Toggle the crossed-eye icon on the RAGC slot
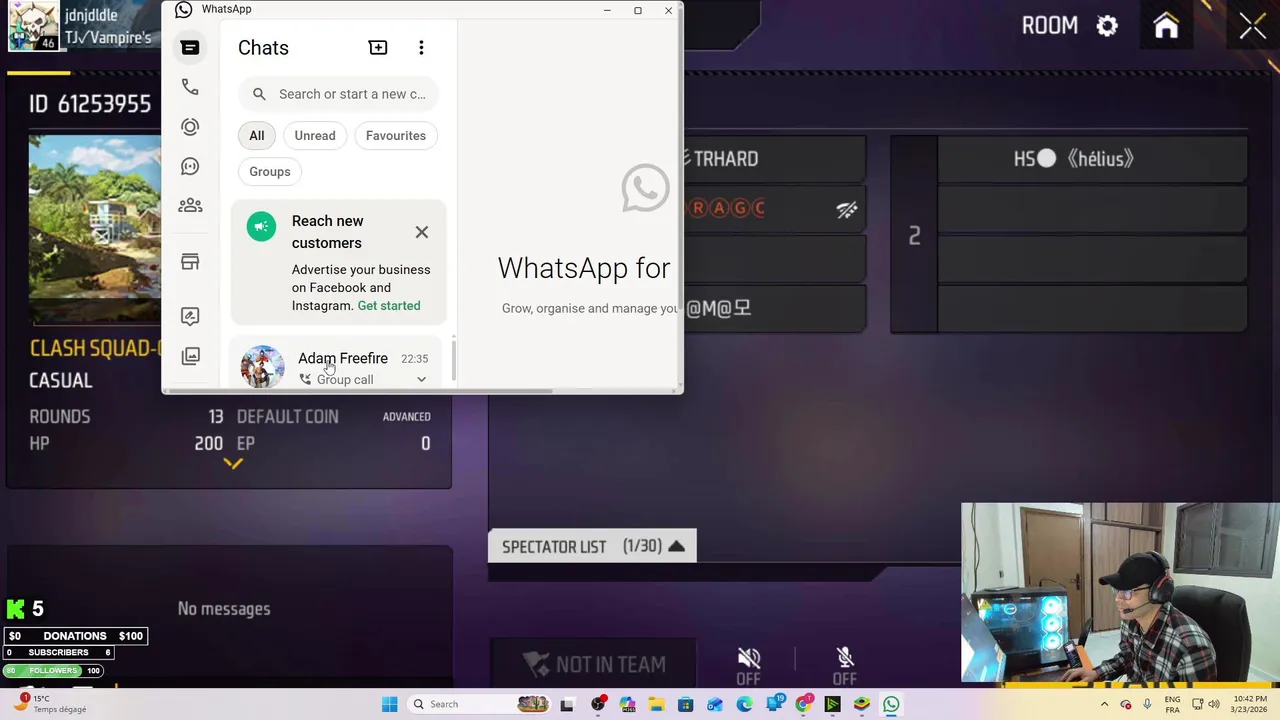1280x720 pixels. click(847, 209)
